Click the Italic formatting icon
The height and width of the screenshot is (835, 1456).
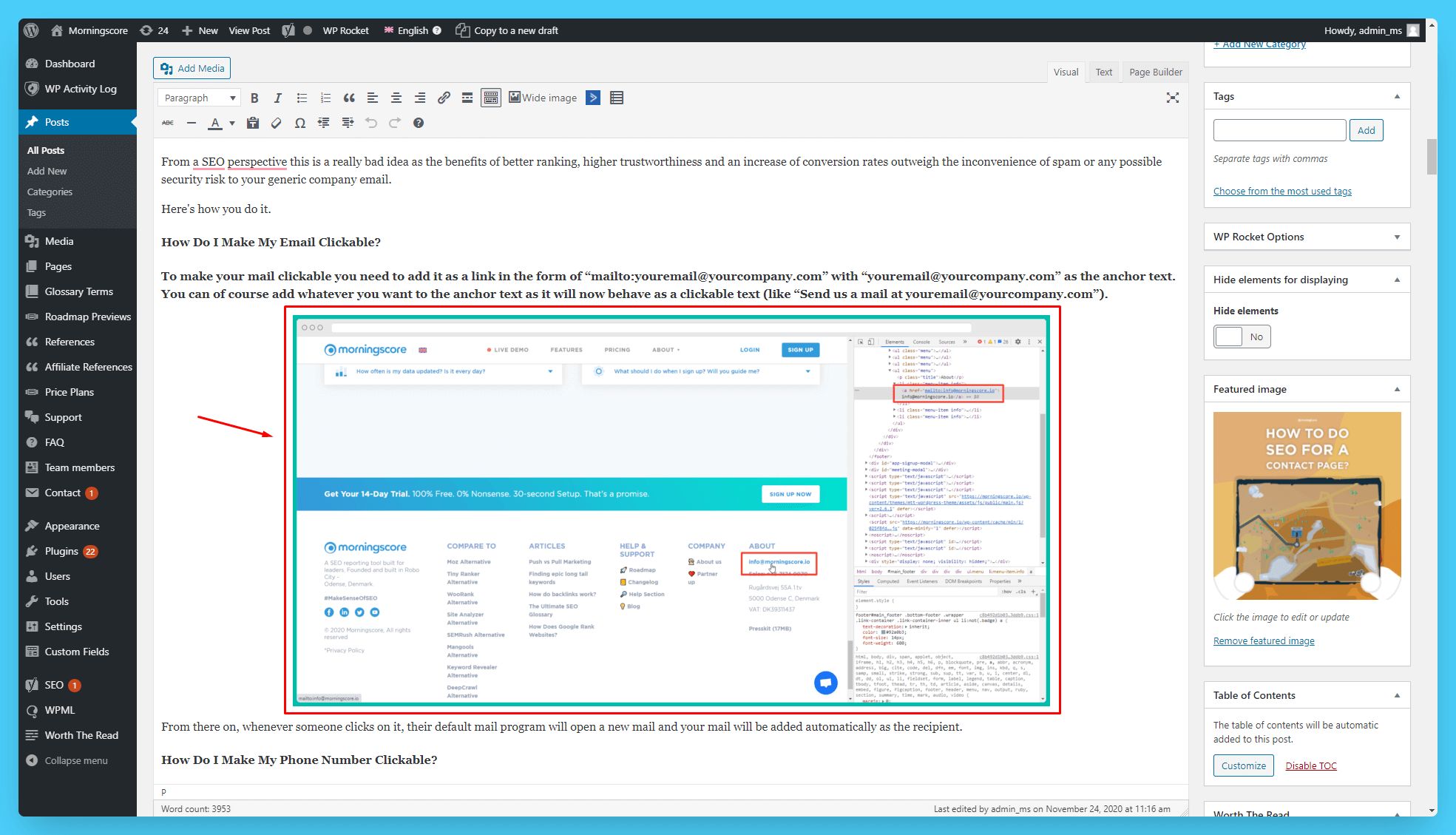pos(276,97)
